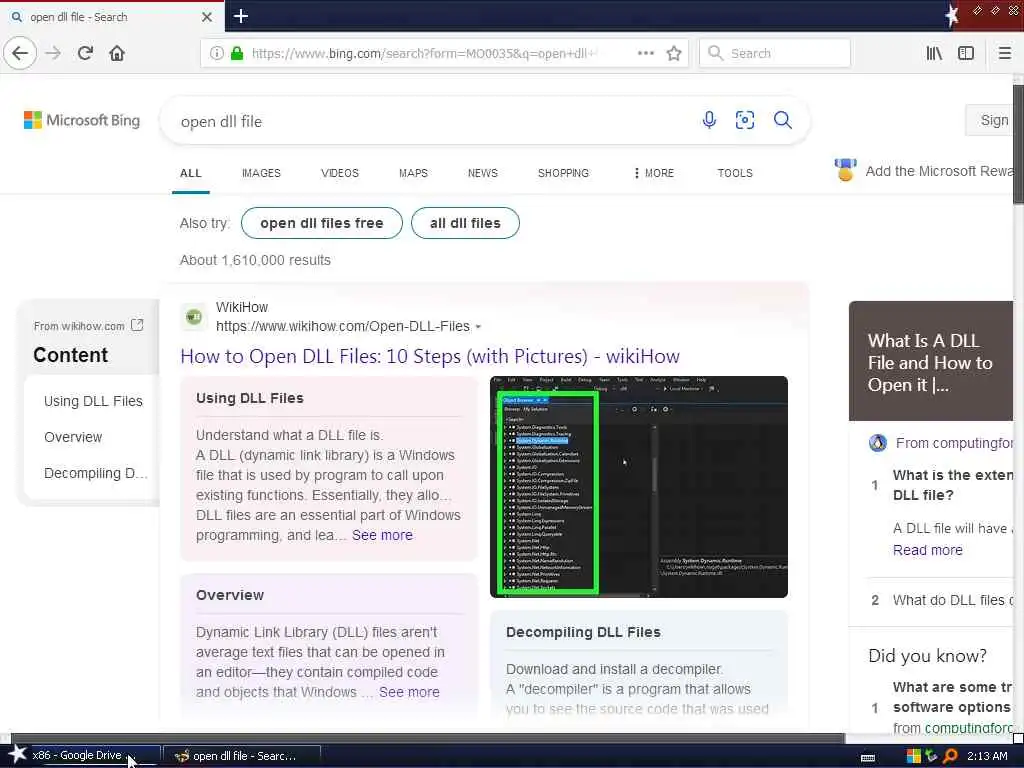
Task: Jump to 'Overview' in Content sidebar
Action: point(73,437)
